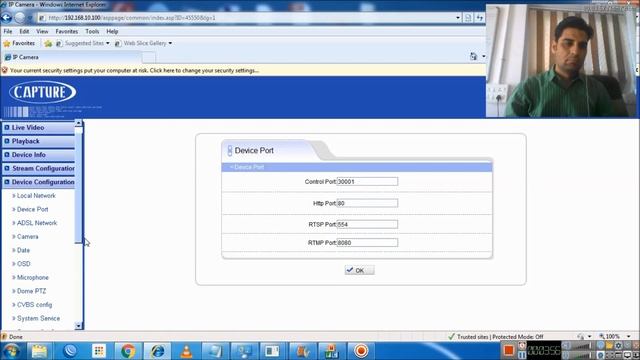Open the Home button dropdown arrow
This screenshot has width=640, height=360.
(484, 57)
